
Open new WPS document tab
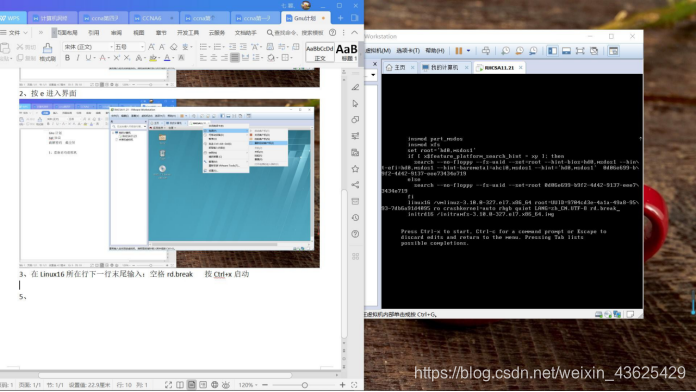[340, 18]
